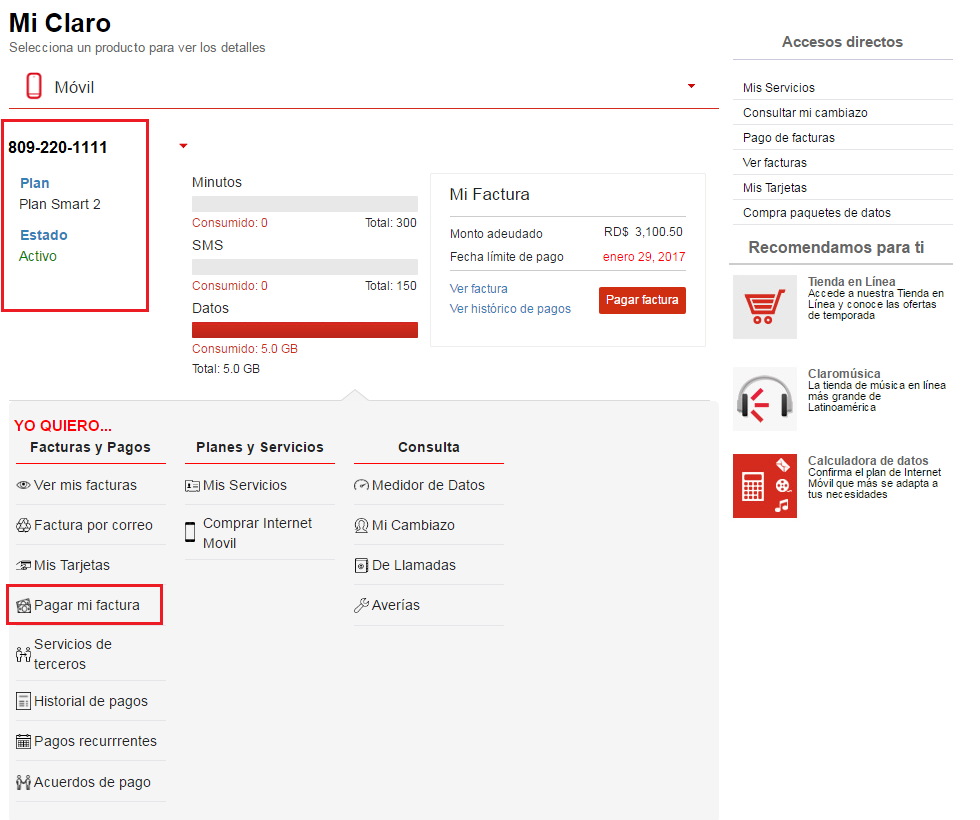Screen dimensions: 980x820
Task: Select Pago de facturas shortcut
Action: (x=789, y=138)
